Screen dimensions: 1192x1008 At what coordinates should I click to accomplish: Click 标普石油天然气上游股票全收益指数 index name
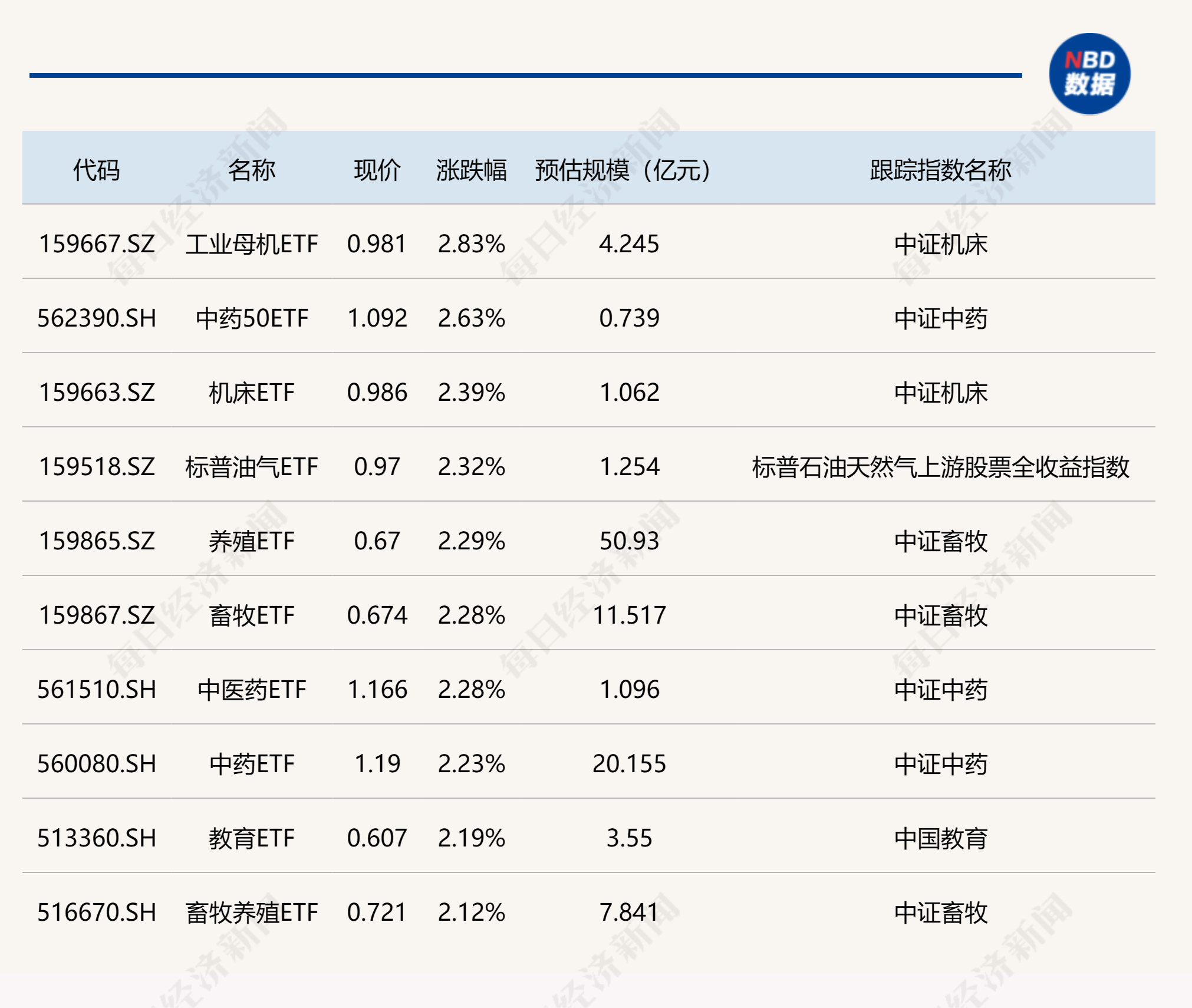[940, 467]
